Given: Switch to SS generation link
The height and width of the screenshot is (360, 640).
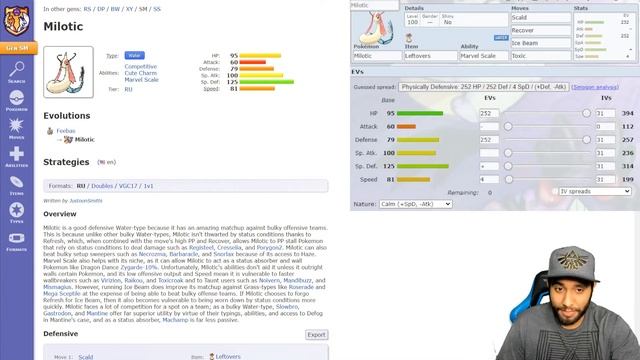Looking at the screenshot, I should (157, 9).
